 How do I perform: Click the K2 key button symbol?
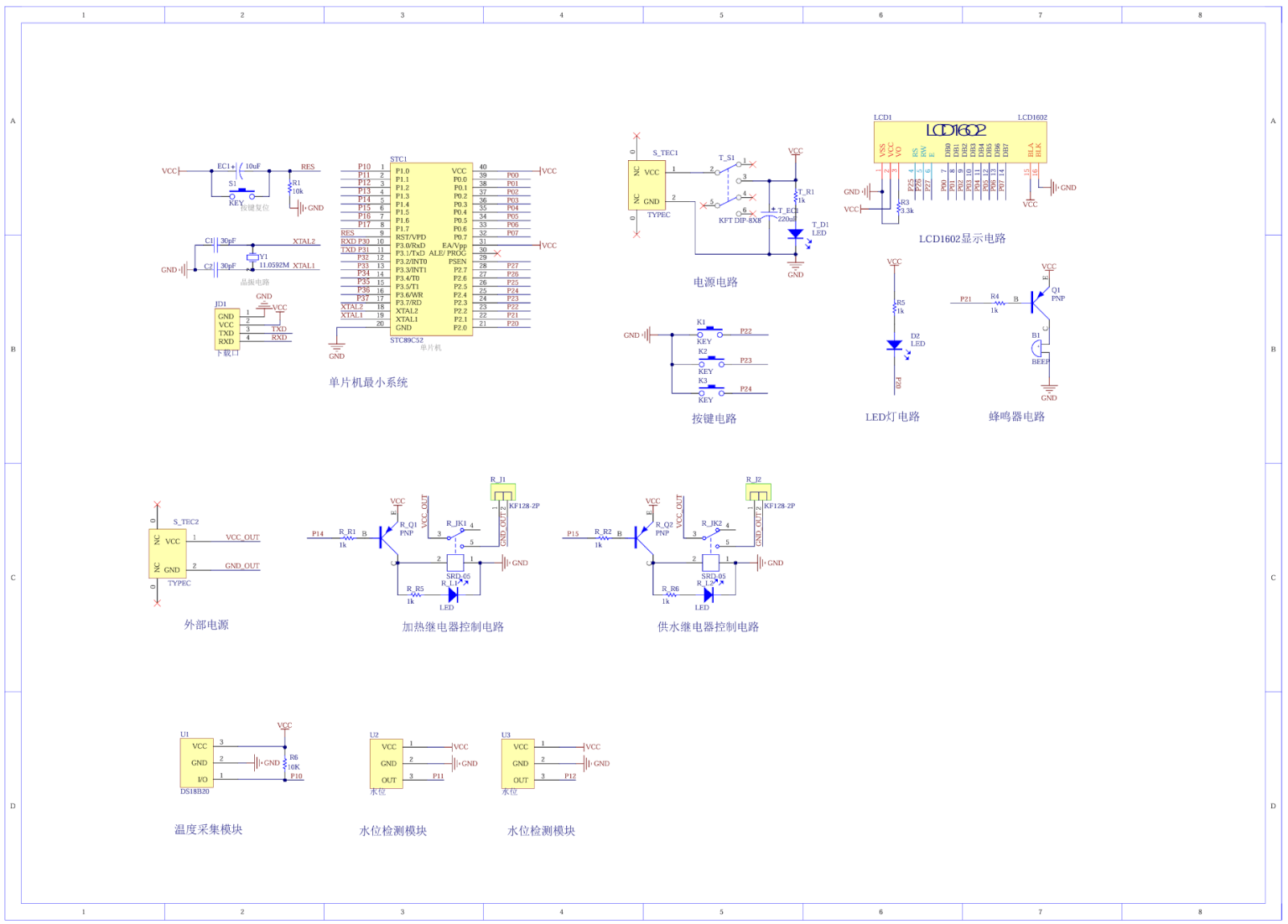pyautogui.click(x=711, y=361)
